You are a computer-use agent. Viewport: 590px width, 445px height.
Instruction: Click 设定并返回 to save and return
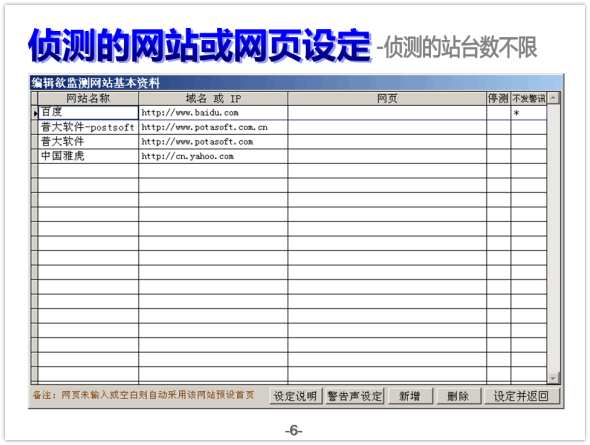coord(522,396)
